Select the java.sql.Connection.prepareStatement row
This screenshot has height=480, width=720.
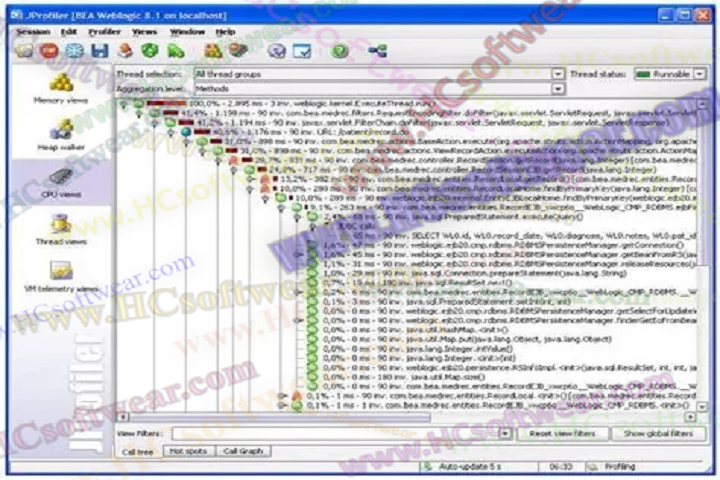[467, 273]
